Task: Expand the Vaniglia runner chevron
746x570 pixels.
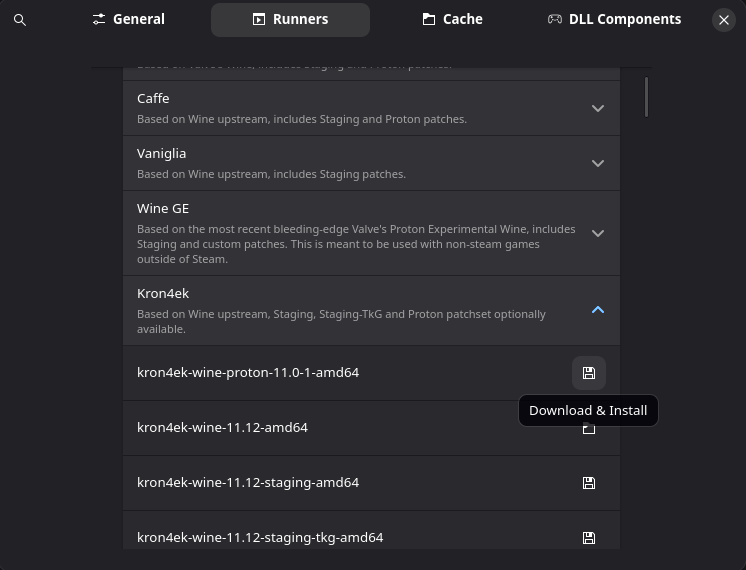Action: [x=598, y=163]
